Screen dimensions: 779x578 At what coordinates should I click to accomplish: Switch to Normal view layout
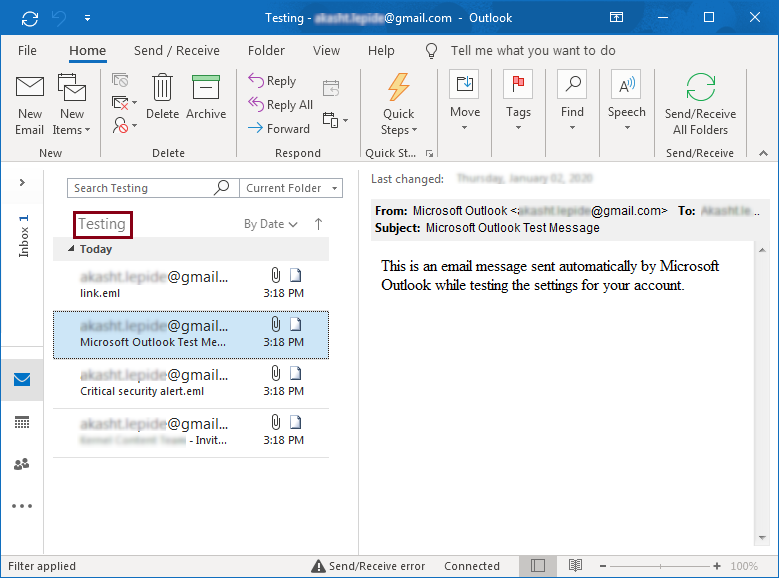pos(538,566)
